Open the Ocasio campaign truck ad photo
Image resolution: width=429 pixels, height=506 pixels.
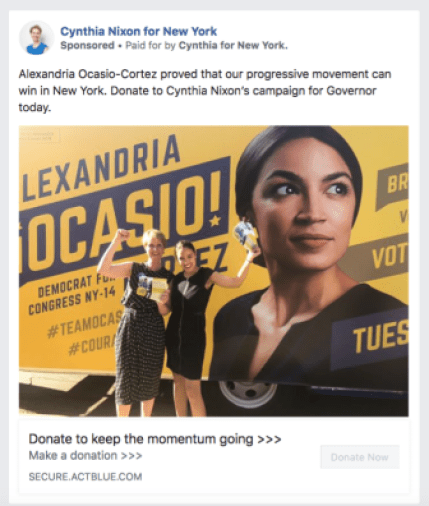[214, 271]
